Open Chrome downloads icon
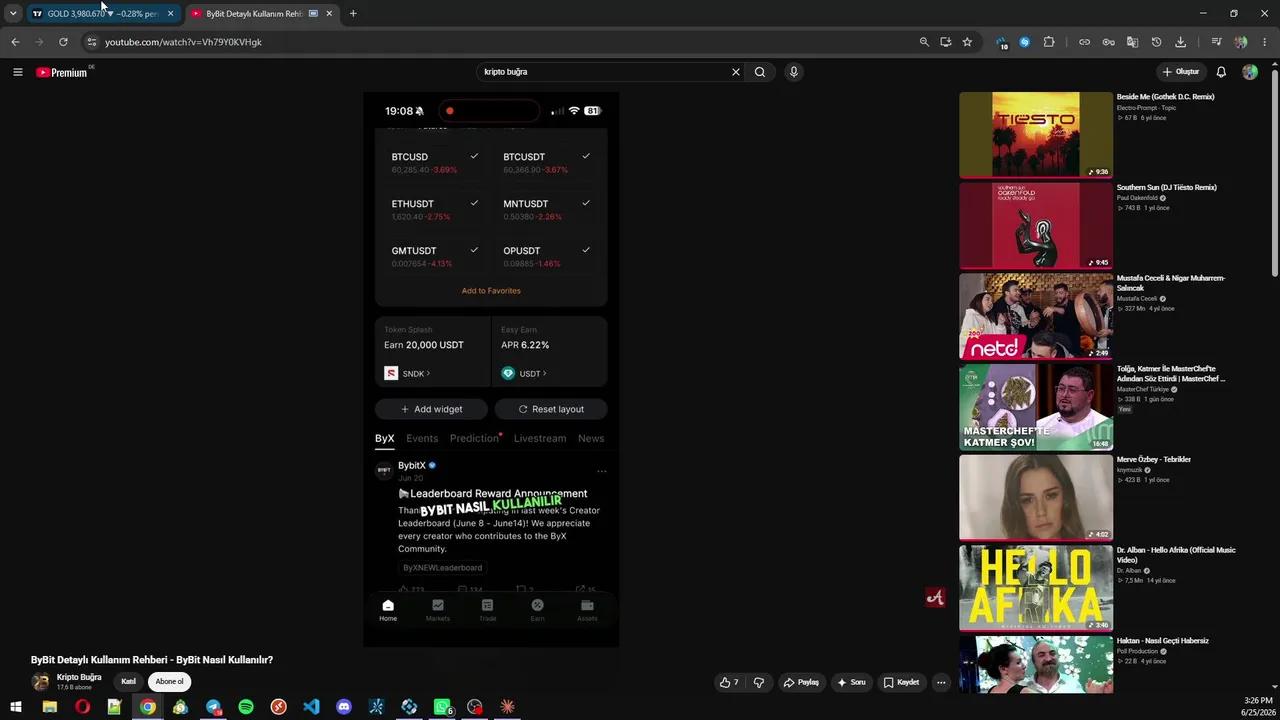Viewport: 1280px width, 720px height. coord(1180,42)
